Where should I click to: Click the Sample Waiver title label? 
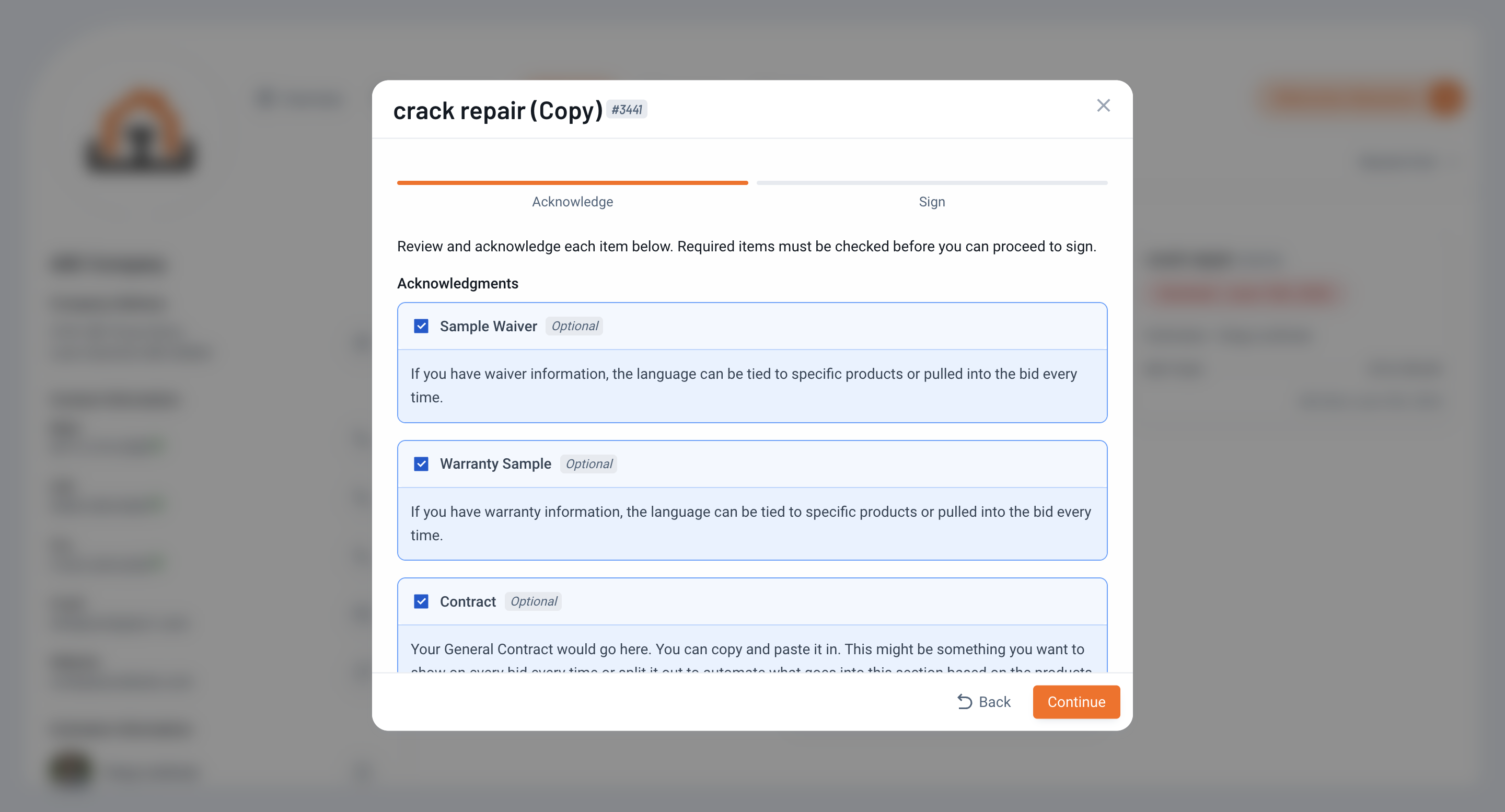489,326
